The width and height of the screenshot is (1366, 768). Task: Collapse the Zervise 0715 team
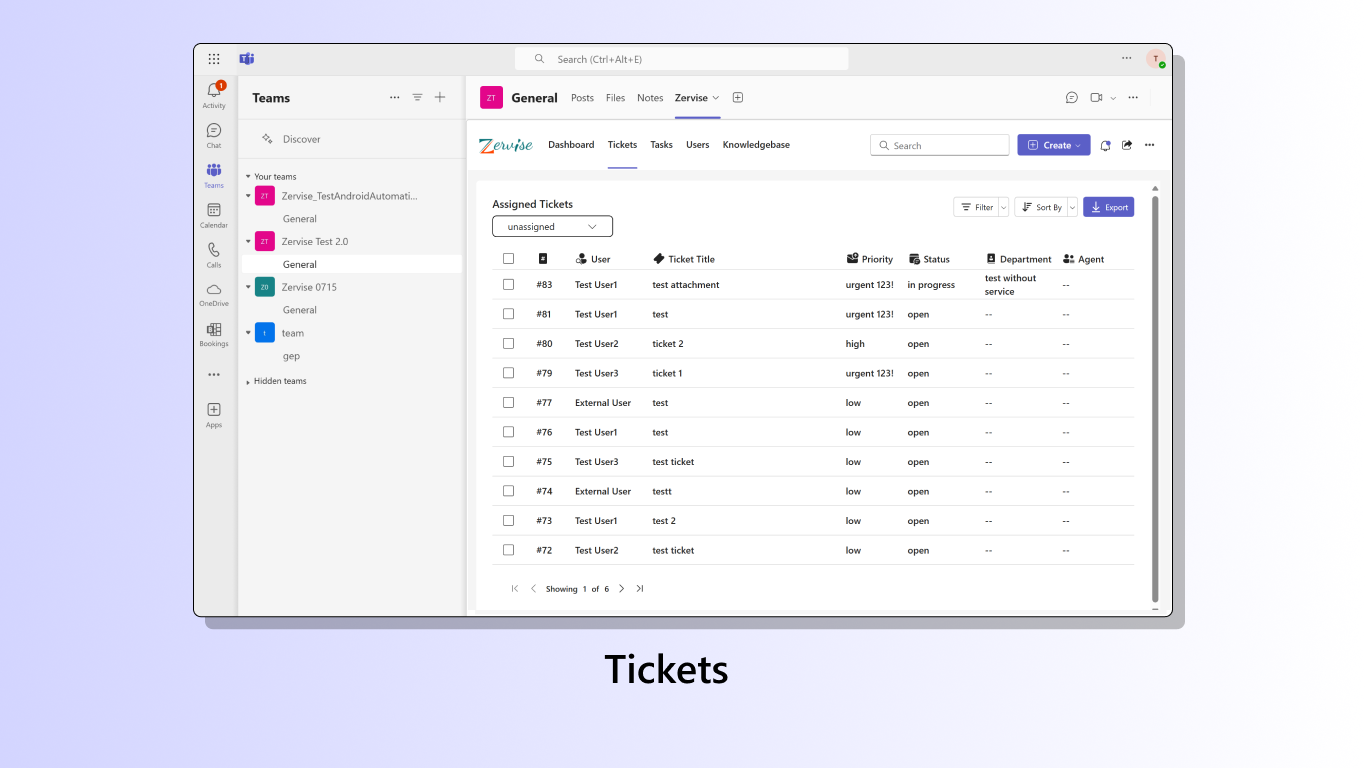click(249, 287)
